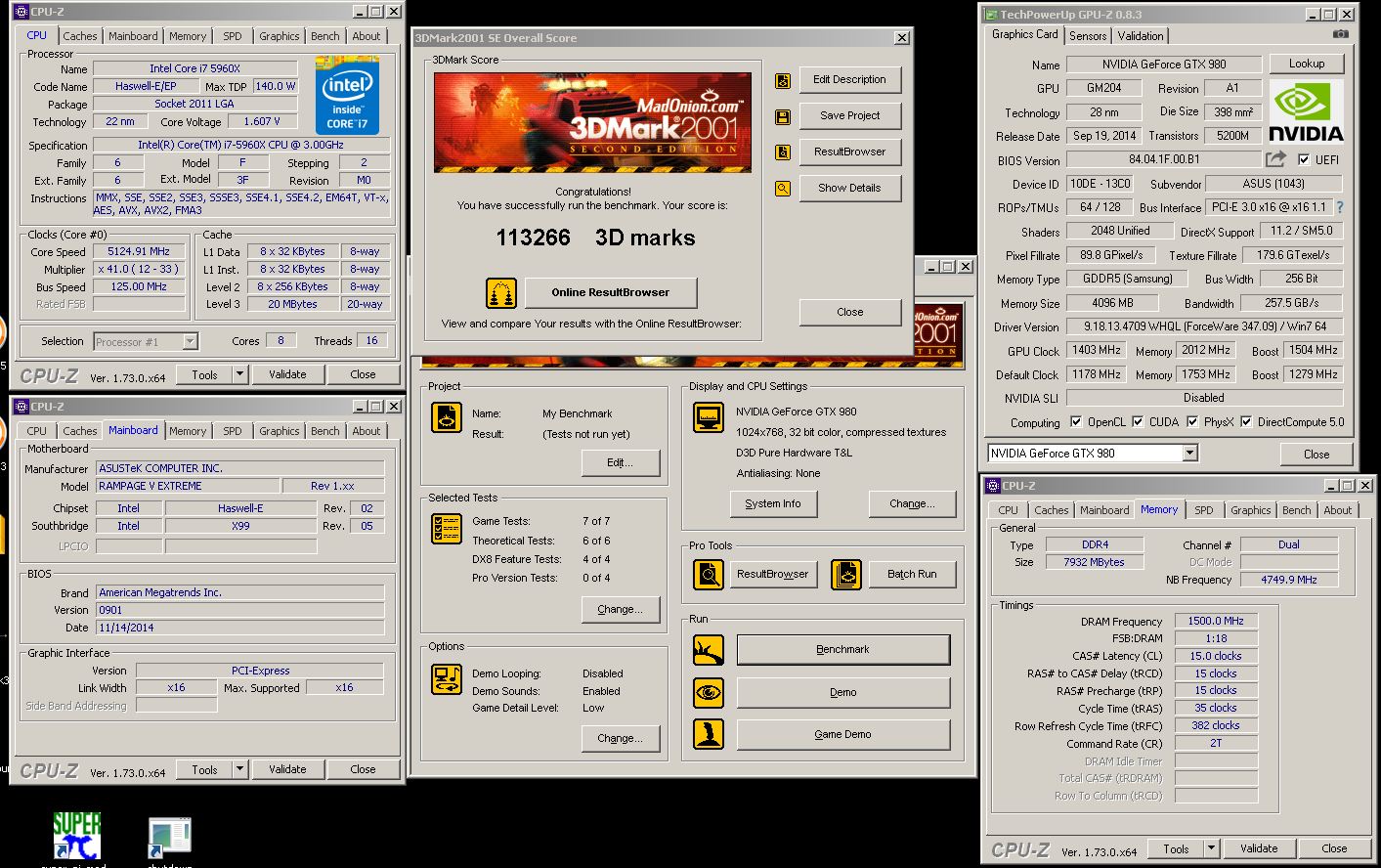Switch to Bench tab in top CPU-Z window
This screenshot has height=868, width=1381.
coord(325,36)
